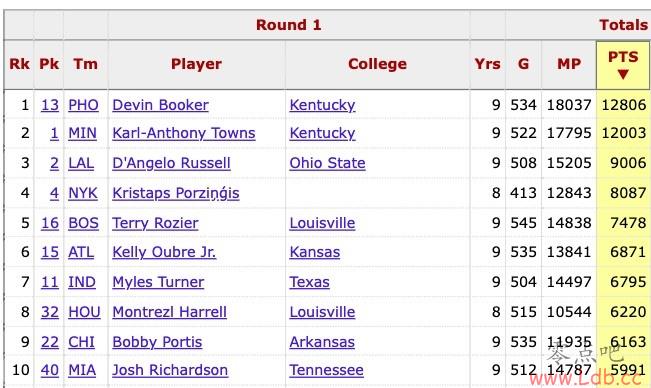Open Myles Turner's player link
This screenshot has width=651, height=388.
[x=158, y=282]
